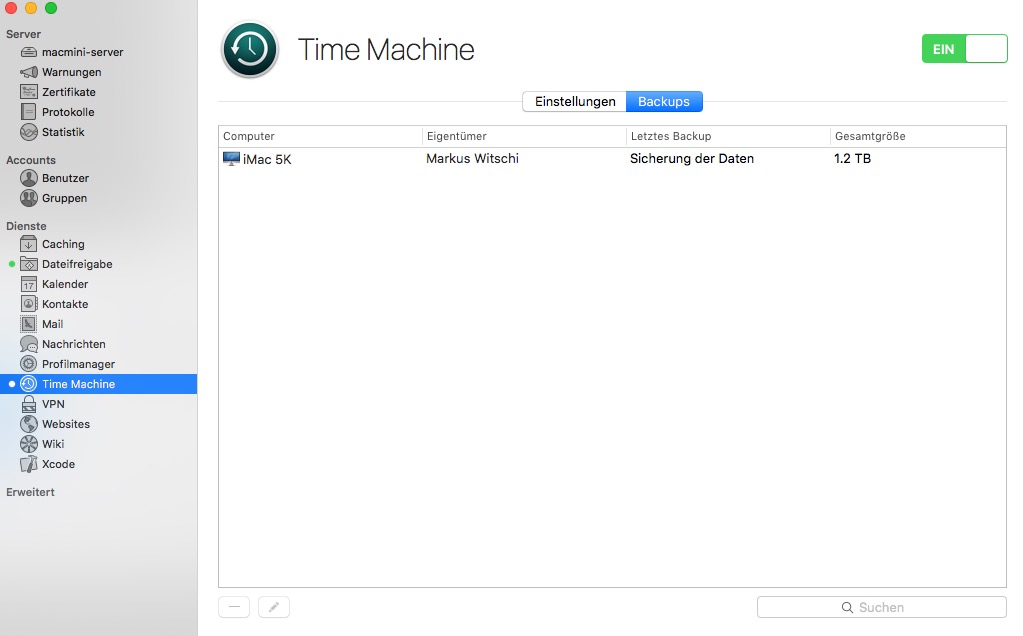1023x636 pixels.
Task: Select Wiki service icon
Action: [29, 444]
